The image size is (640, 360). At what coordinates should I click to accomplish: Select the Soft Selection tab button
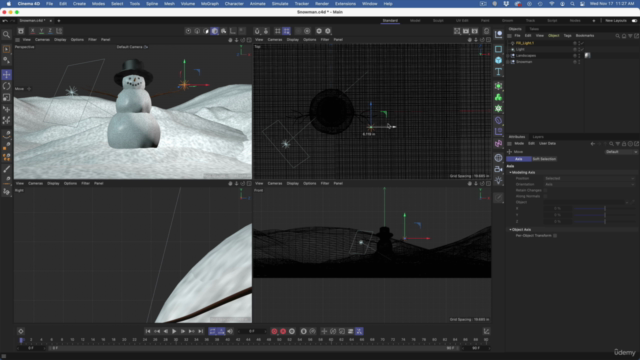click(x=544, y=159)
